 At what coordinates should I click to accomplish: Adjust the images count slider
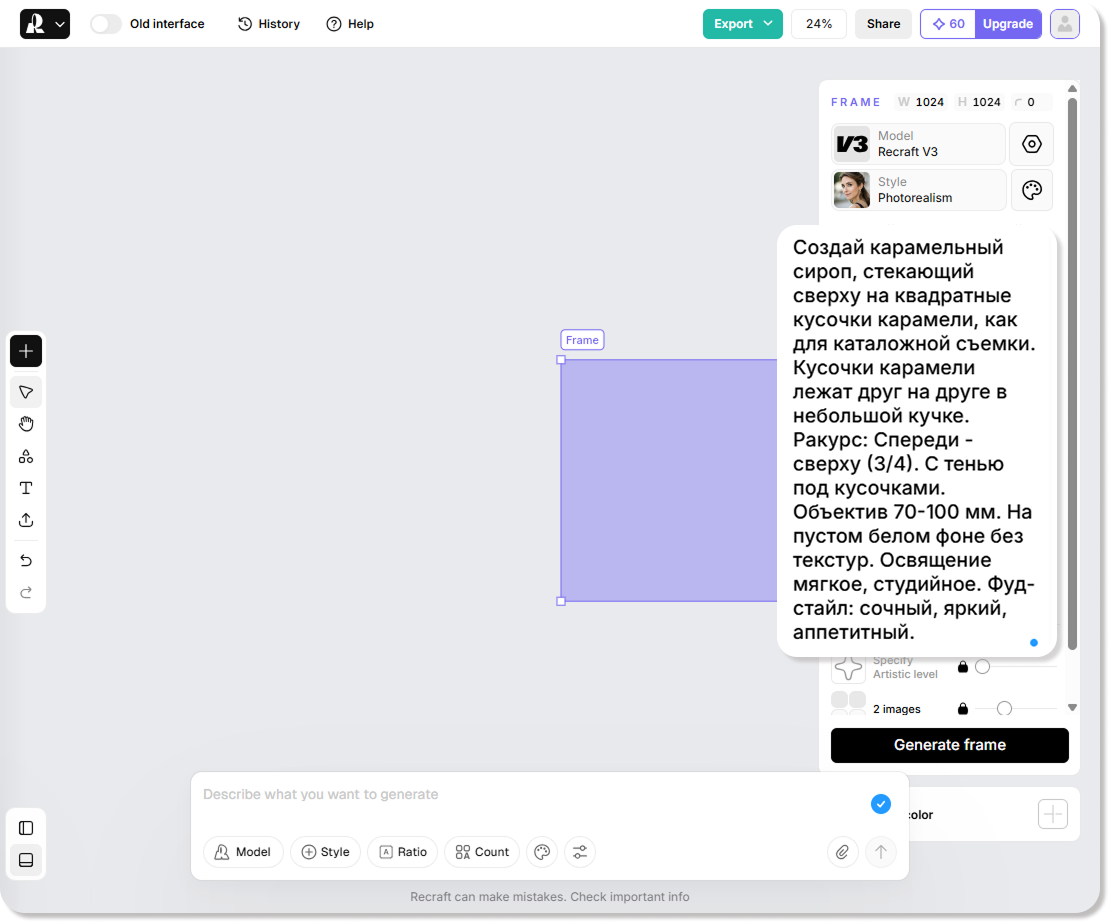click(1004, 709)
